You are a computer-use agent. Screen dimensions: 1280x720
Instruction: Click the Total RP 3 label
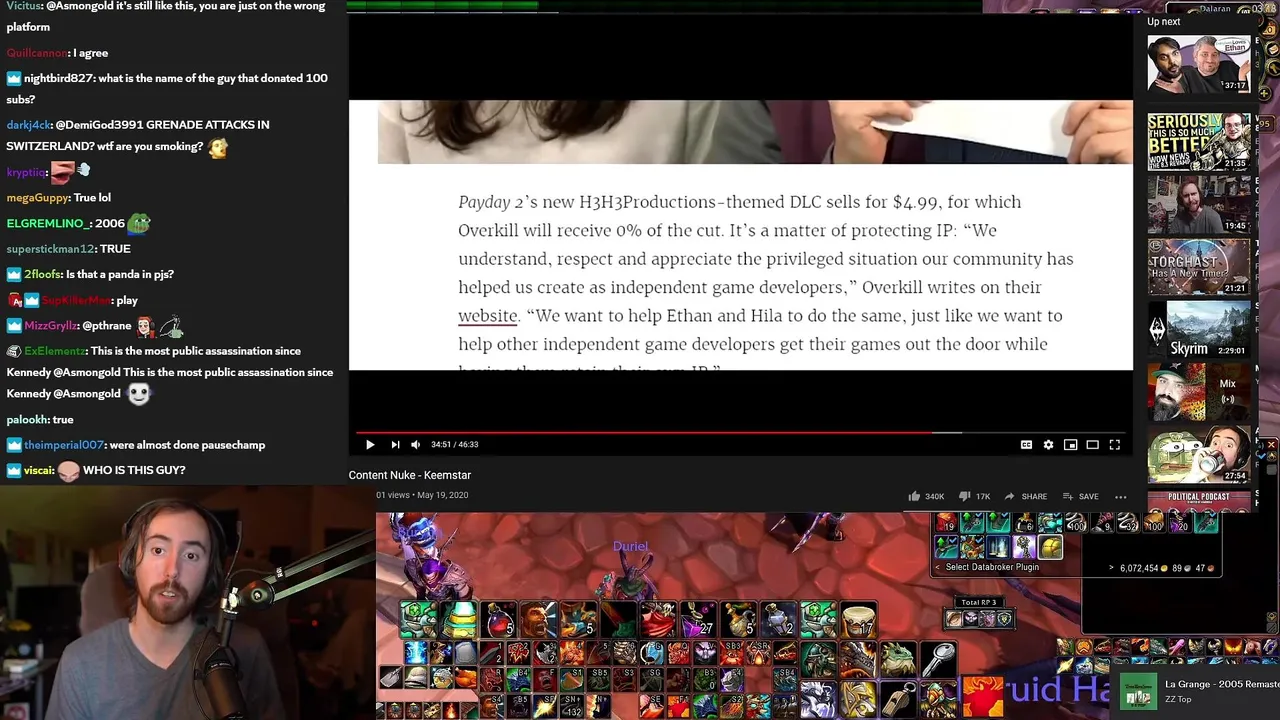point(979,602)
